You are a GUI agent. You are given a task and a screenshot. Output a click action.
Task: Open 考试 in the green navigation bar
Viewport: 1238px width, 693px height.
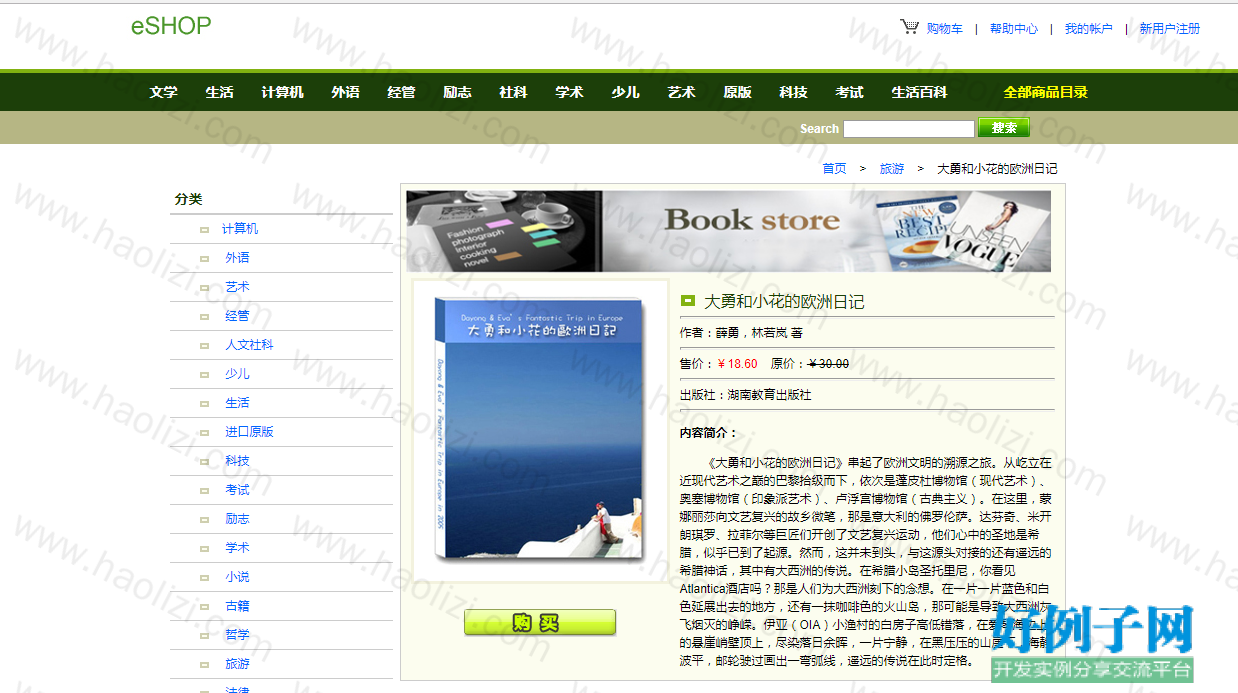tap(850, 92)
